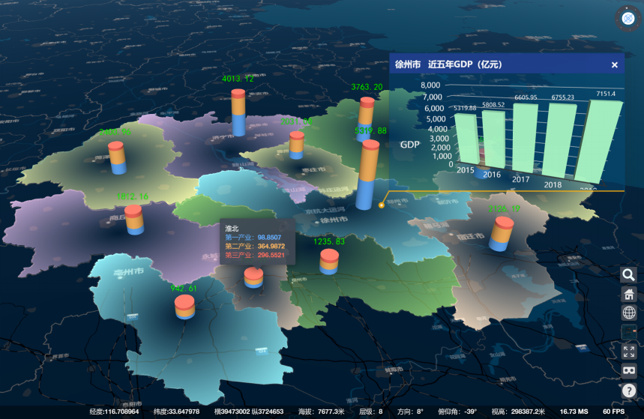This screenshot has height=419, width=644.
Task: Click the 徐州市 map label
Action: 334,220
